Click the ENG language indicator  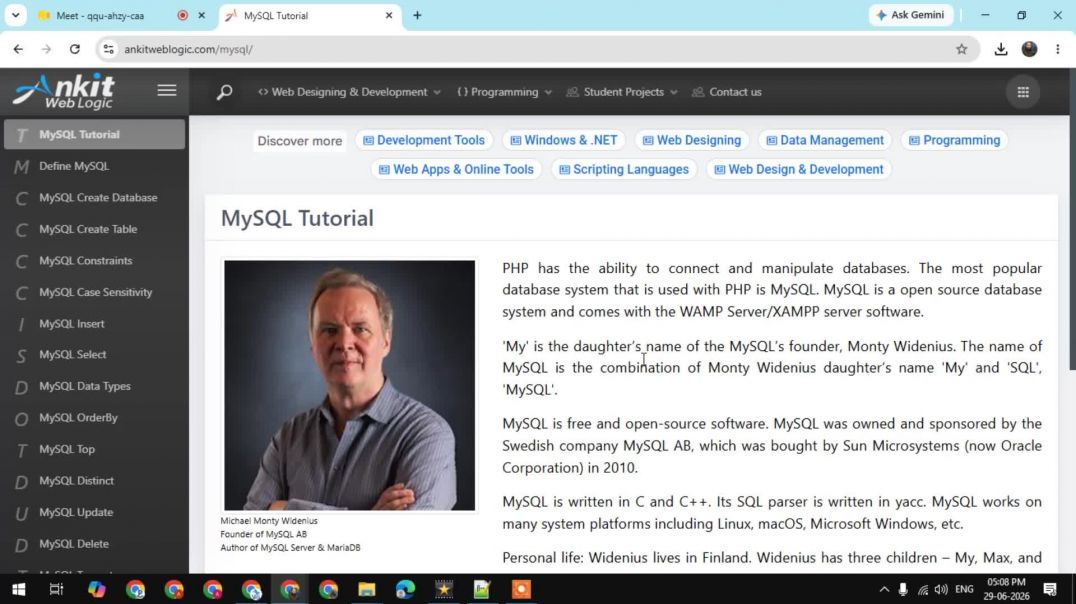tap(964, 590)
